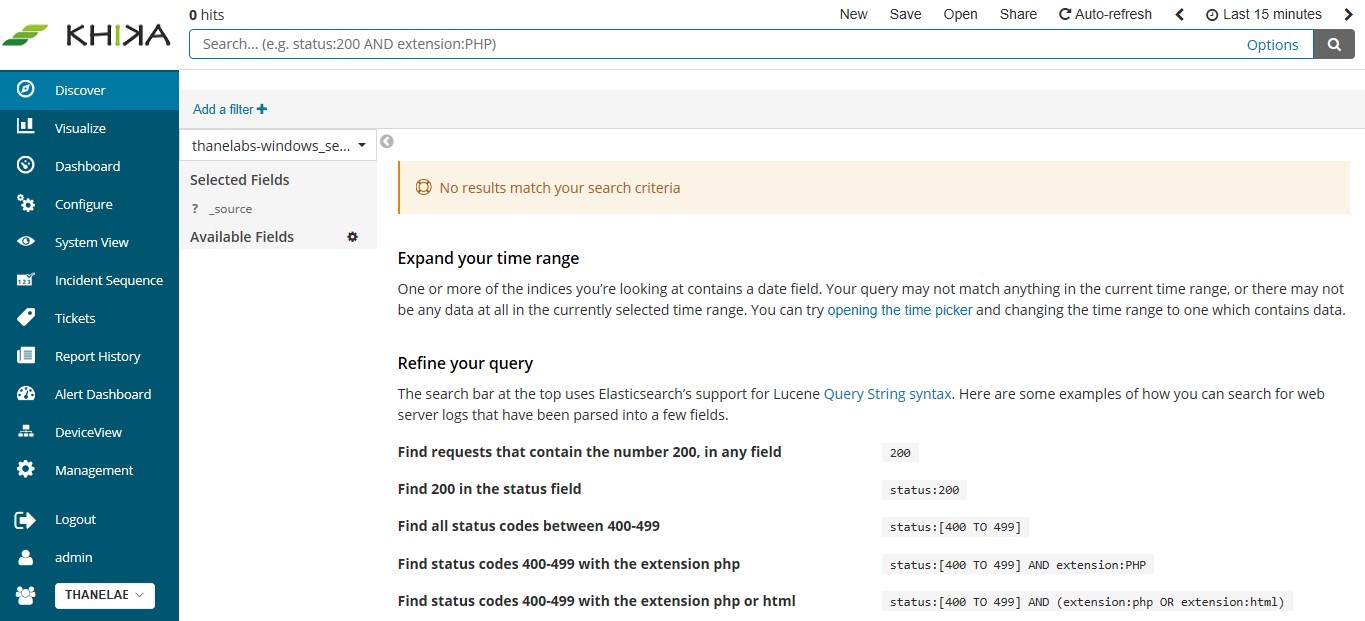
Task: Click Save in top toolbar
Action: point(905,14)
